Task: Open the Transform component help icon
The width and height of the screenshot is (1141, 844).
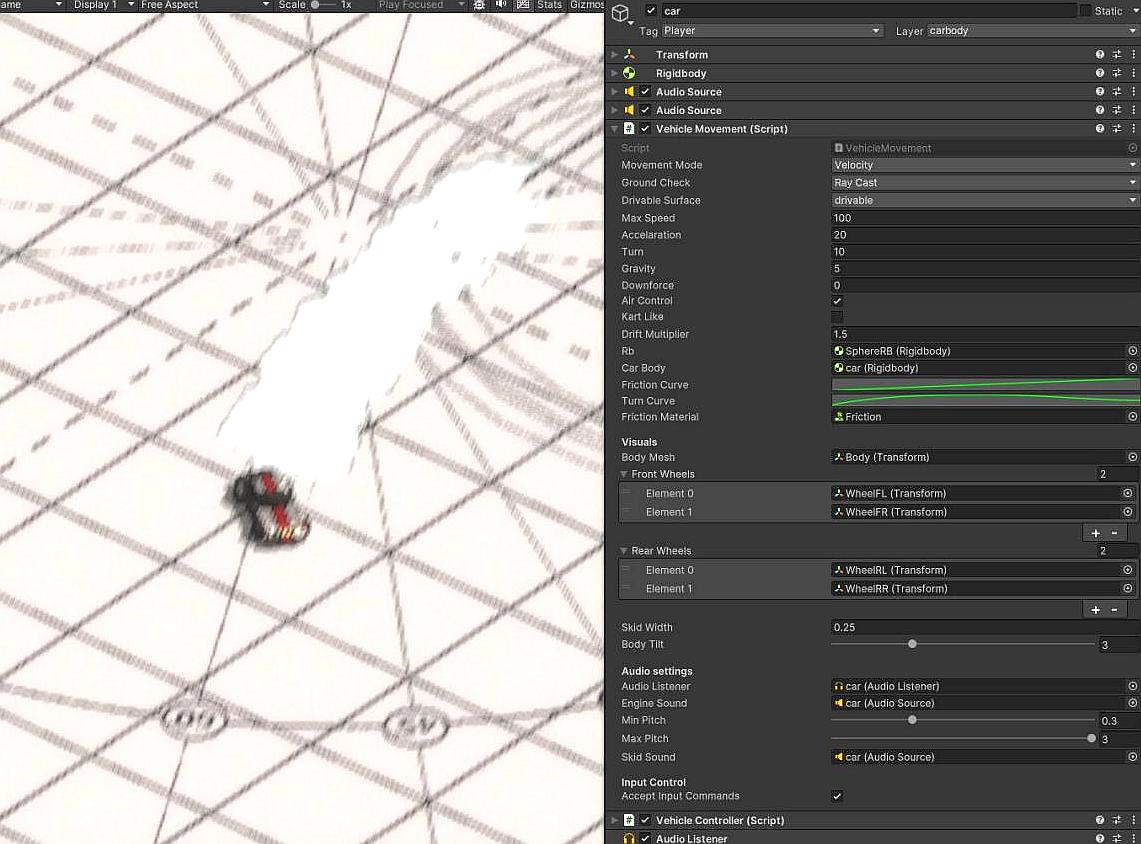Action: [1100, 55]
